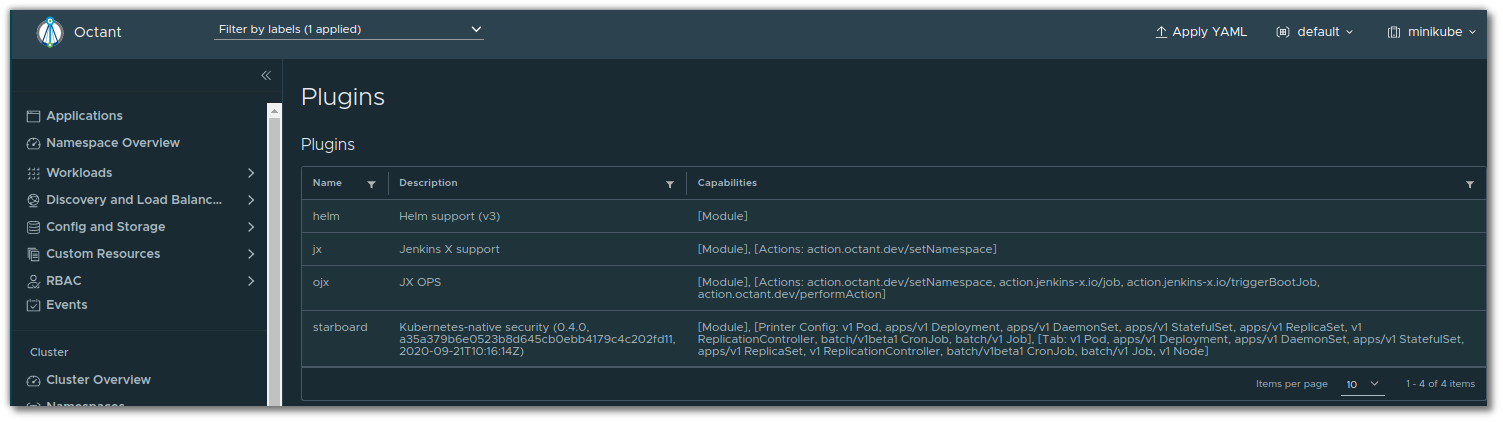1503x422 pixels.
Task: Click 'JX OPS' description cell
Action: [420, 282]
